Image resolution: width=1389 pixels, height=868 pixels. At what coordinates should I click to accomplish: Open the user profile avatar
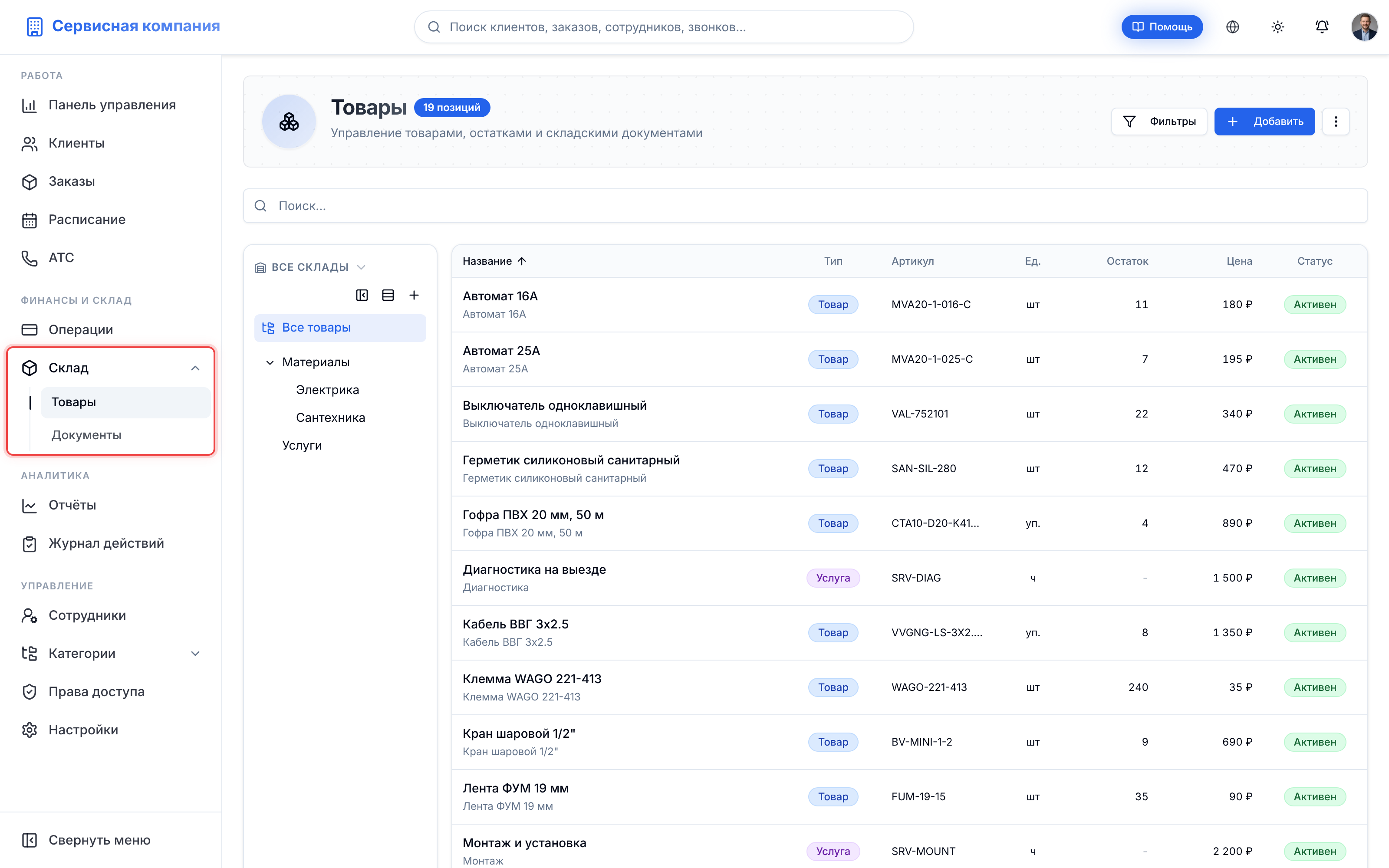click(x=1364, y=27)
